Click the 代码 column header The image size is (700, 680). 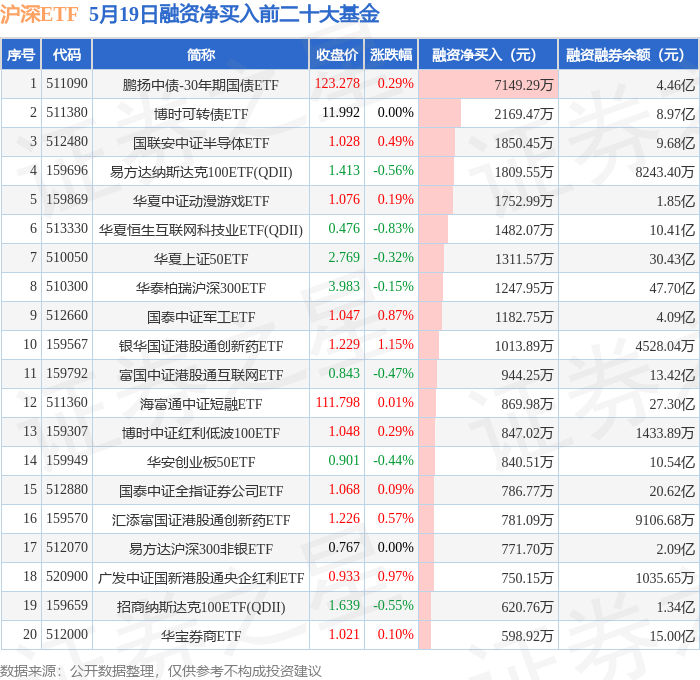pos(67,54)
